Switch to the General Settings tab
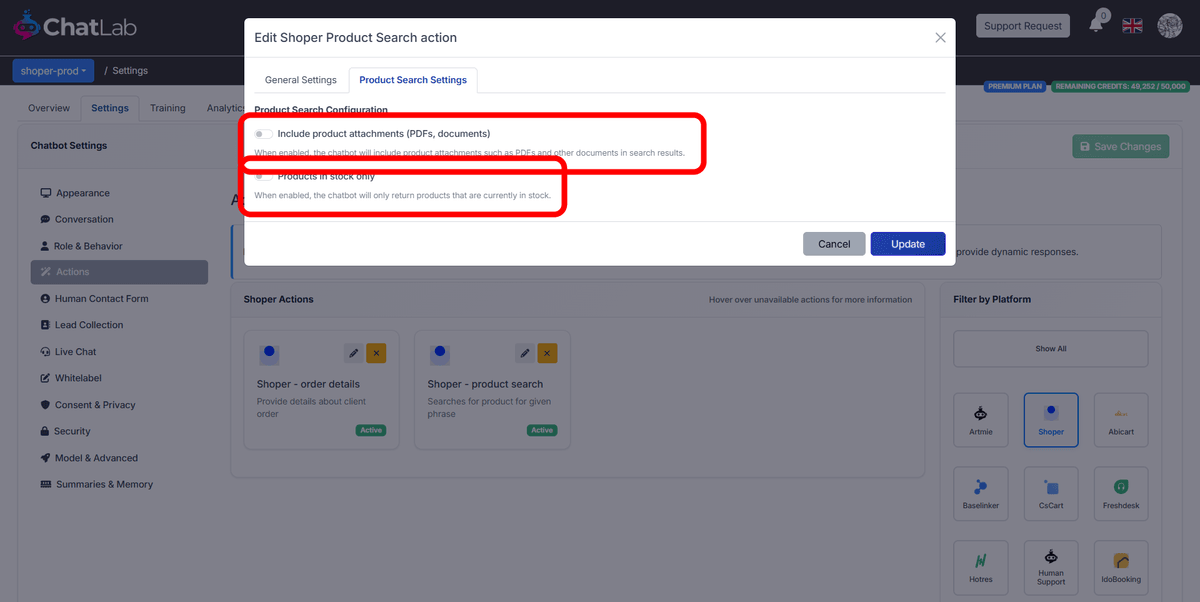The image size is (1200, 602). [x=299, y=79]
